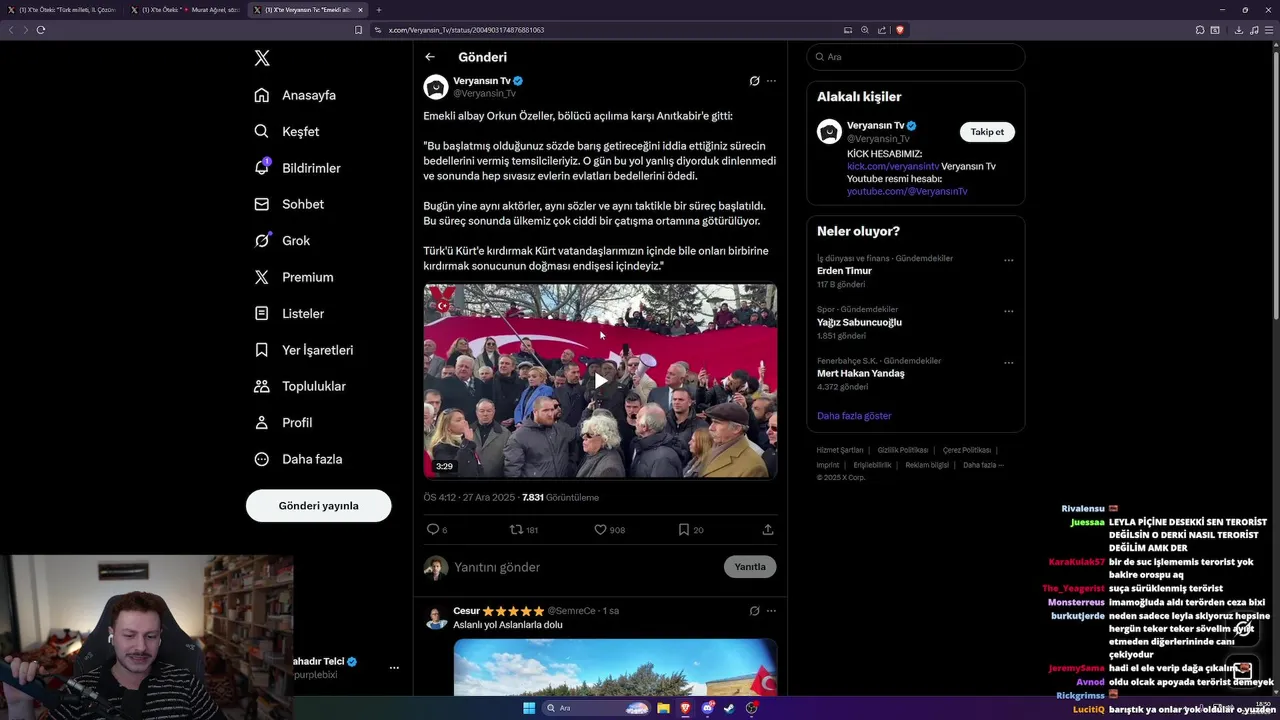Open Profil page
This screenshot has width=1280, height=720.
click(x=283, y=422)
